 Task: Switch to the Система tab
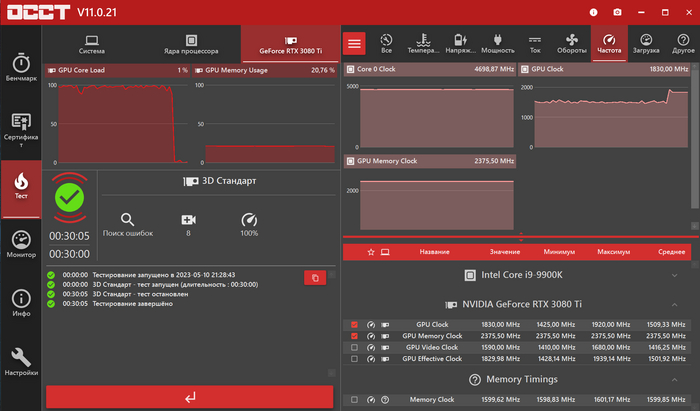[x=91, y=43]
